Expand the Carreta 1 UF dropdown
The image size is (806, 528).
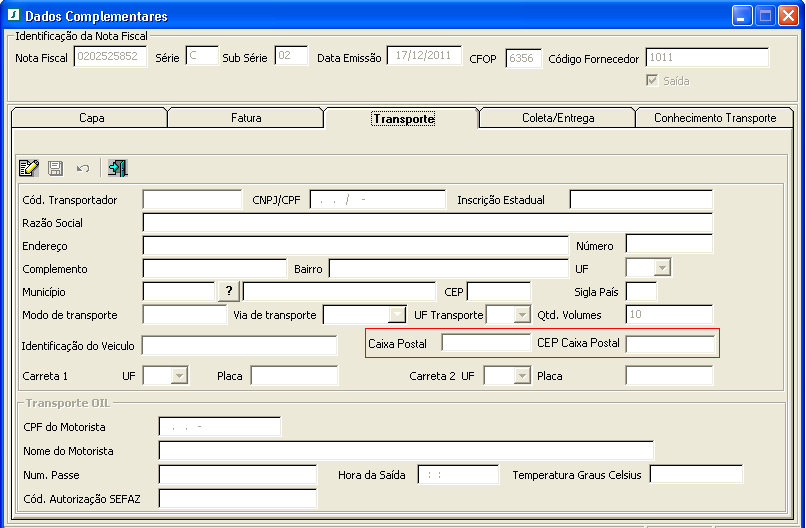tap(178, 376)
